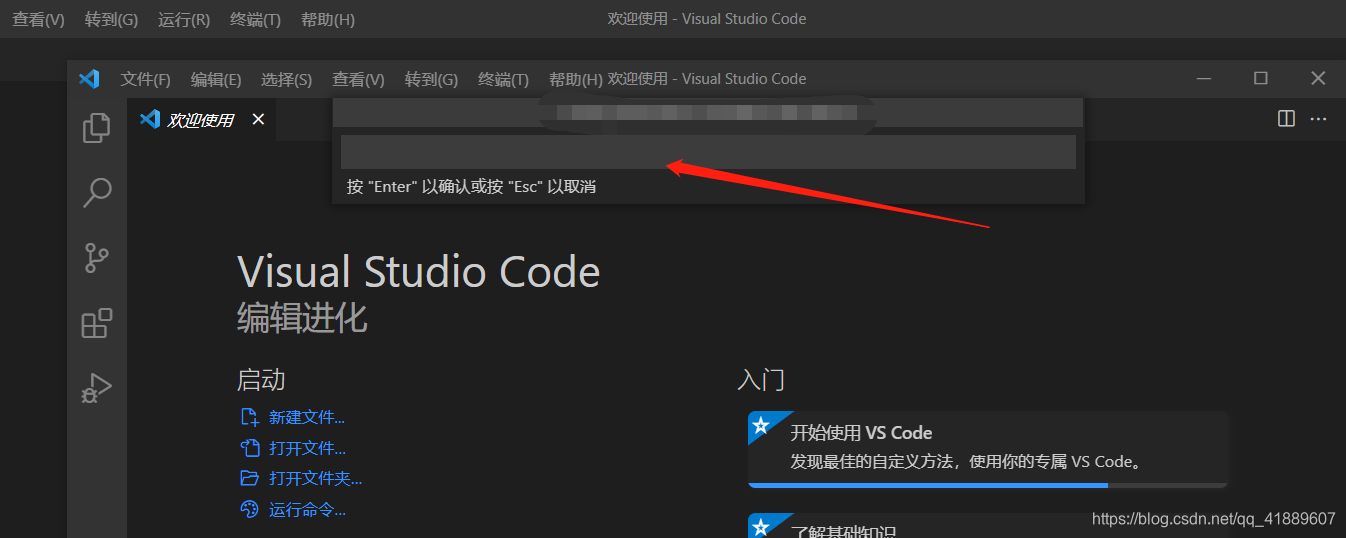1346x538 pixels.
Task: Open the 转到(G) menu in front window
Action: pyautogui.click(x=431, y=79)
